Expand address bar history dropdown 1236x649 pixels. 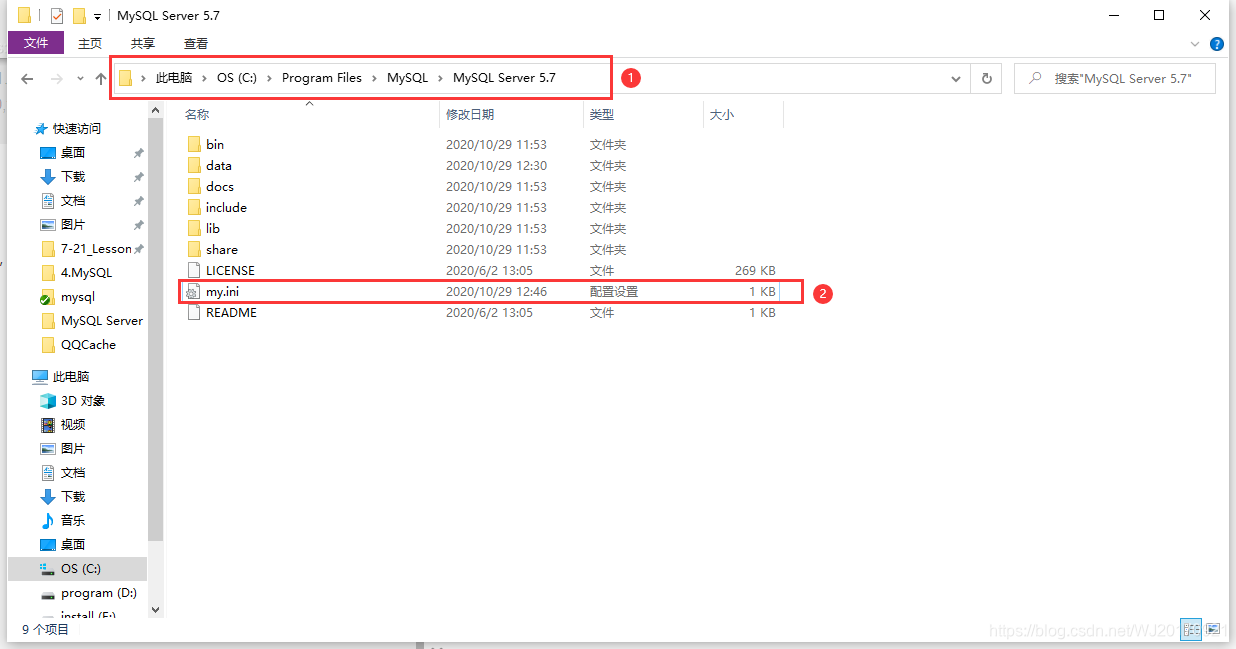[x=956, y=79]
